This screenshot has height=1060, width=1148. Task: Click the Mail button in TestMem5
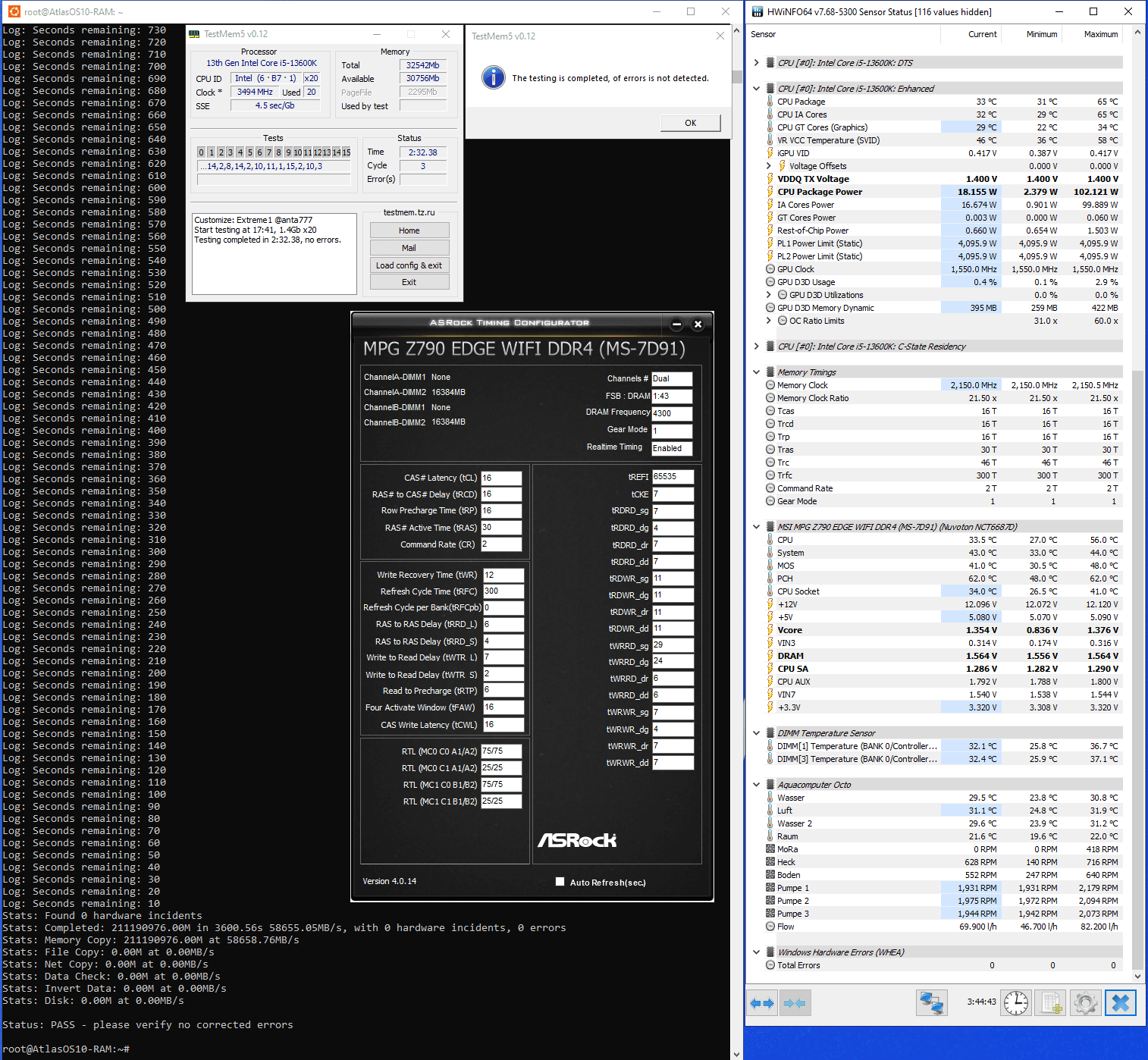coord(409,248)
